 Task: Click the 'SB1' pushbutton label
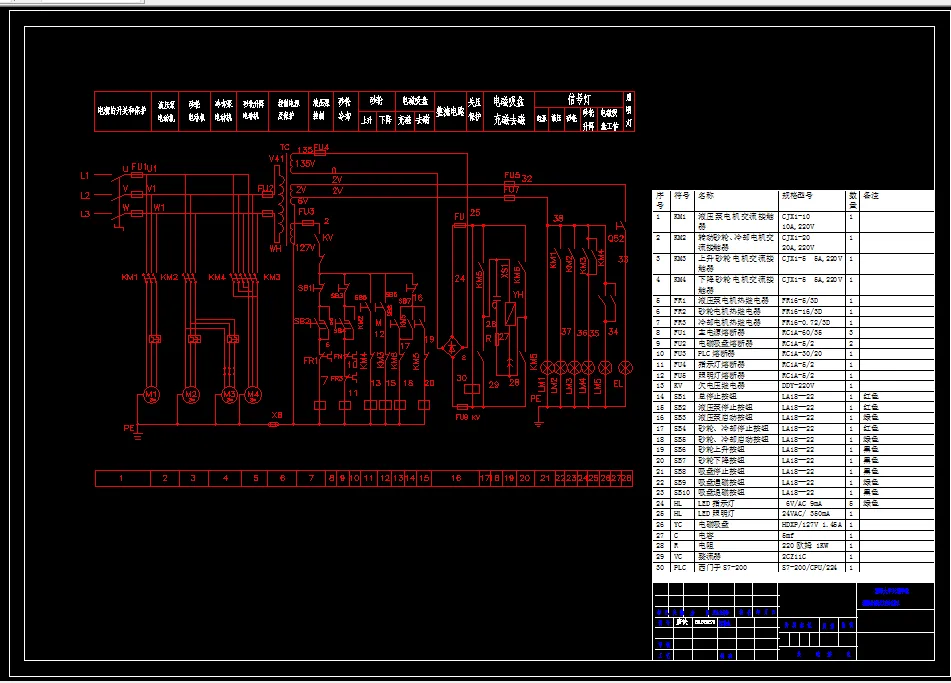305,288
